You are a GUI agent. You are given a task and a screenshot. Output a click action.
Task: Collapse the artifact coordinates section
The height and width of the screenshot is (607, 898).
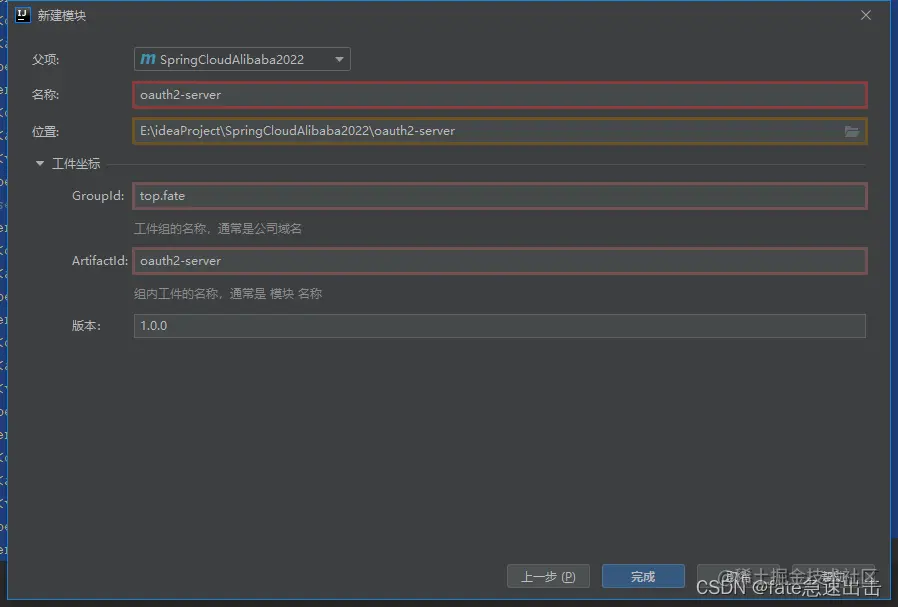tap(40, 164)
